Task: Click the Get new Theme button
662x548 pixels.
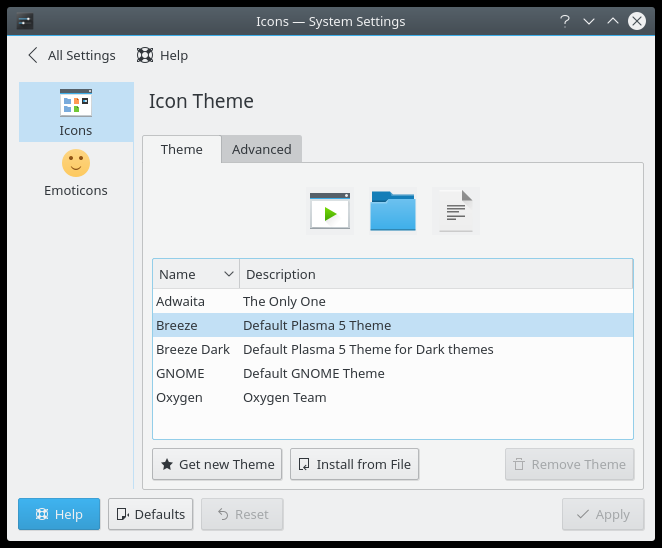Action: 217,464
